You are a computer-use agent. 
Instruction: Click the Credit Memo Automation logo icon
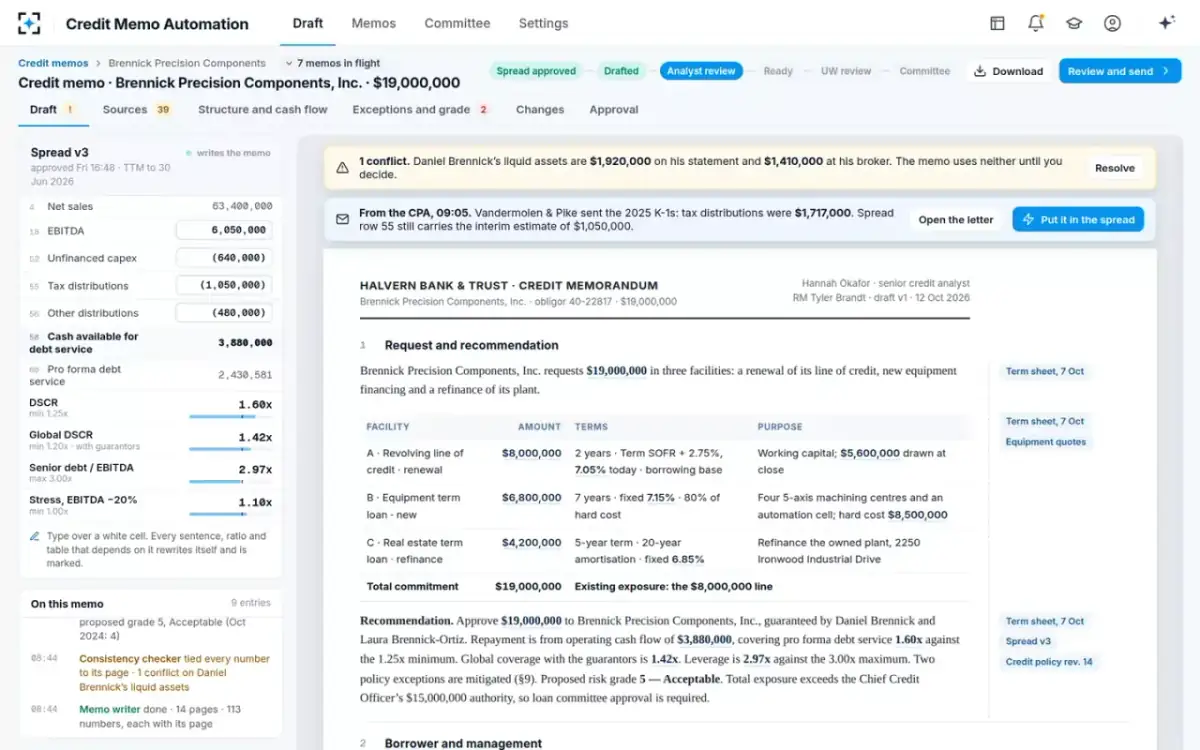pos(30,23)
